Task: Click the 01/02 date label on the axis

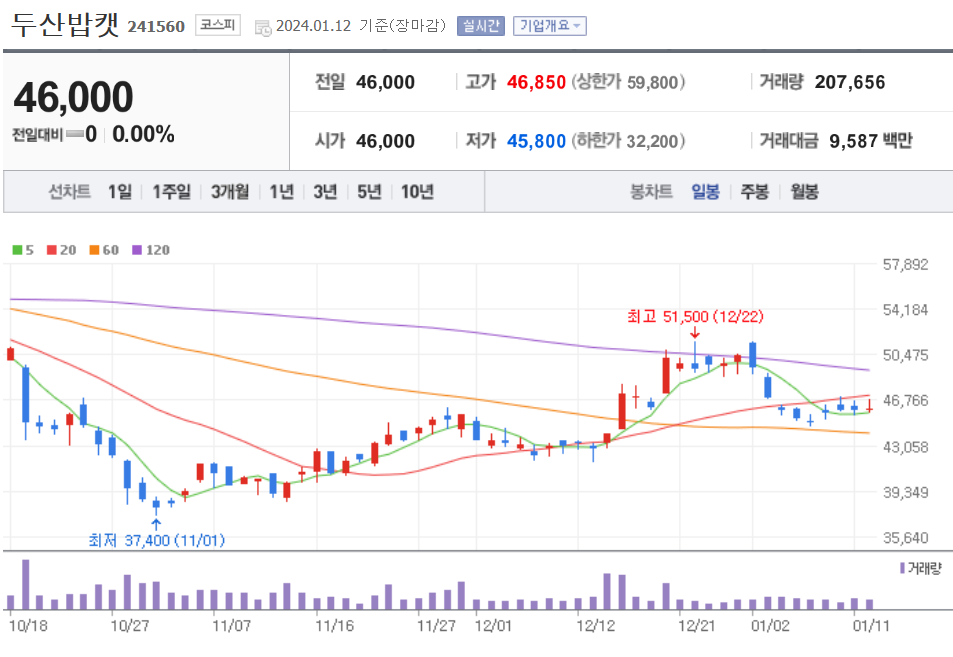Action: tap(770, 625)
